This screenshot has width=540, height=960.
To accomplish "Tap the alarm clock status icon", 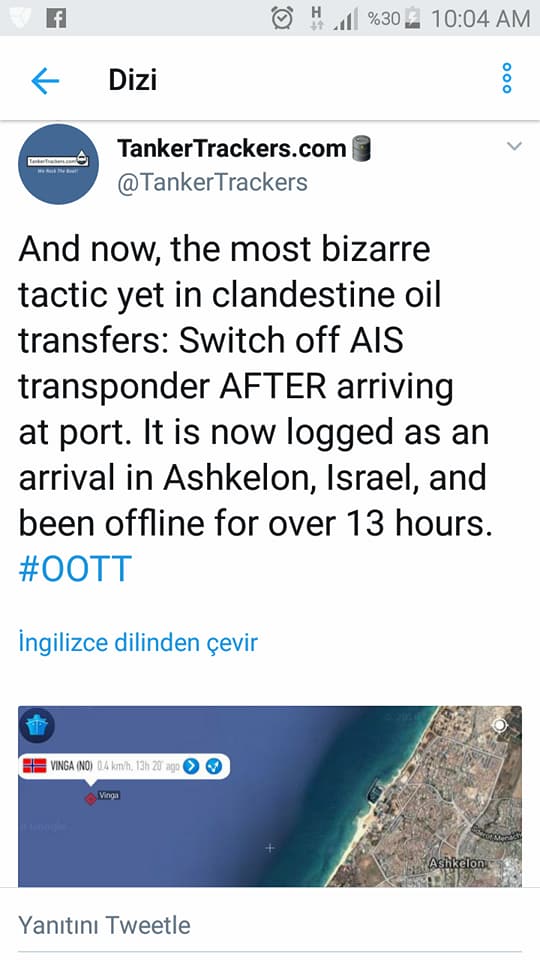I will coord(282,18).
